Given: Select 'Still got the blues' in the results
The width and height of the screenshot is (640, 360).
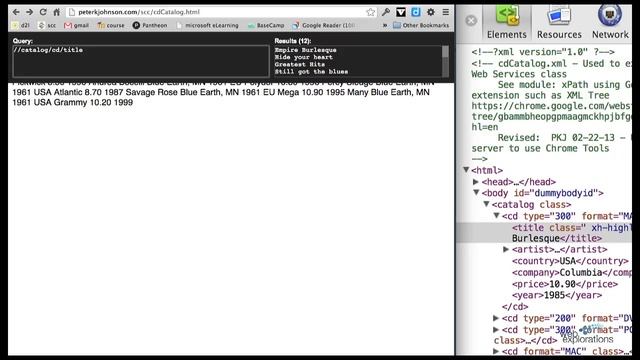Looking at the screenshot, I should point(311,72).
